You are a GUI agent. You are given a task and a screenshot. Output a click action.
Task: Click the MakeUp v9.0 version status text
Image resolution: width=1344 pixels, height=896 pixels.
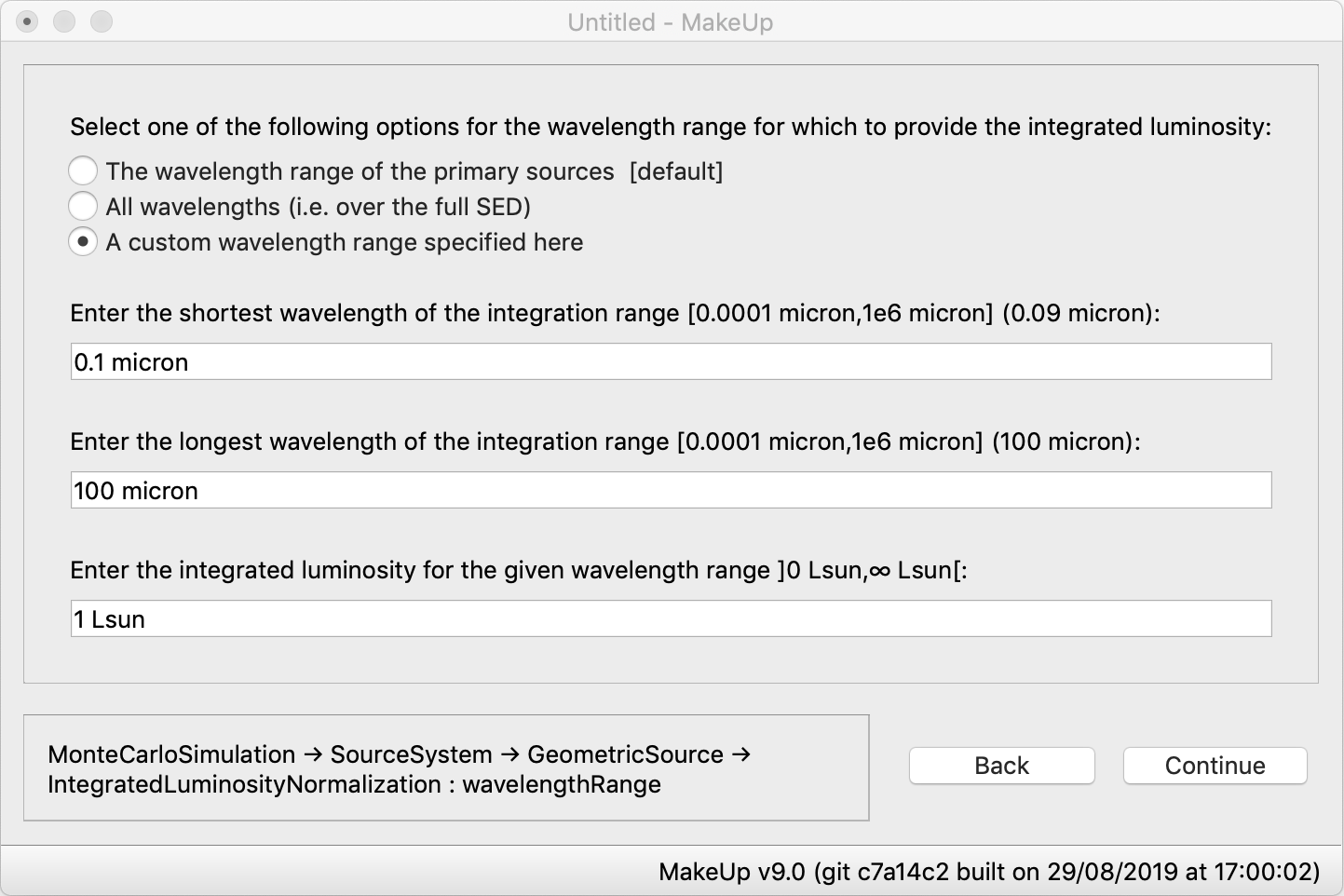click(x=989, y=872)
